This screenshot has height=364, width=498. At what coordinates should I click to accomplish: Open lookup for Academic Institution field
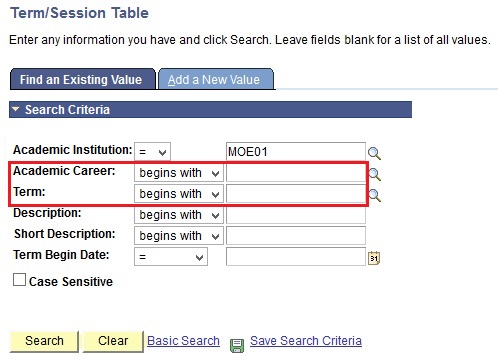pos(374,153)
